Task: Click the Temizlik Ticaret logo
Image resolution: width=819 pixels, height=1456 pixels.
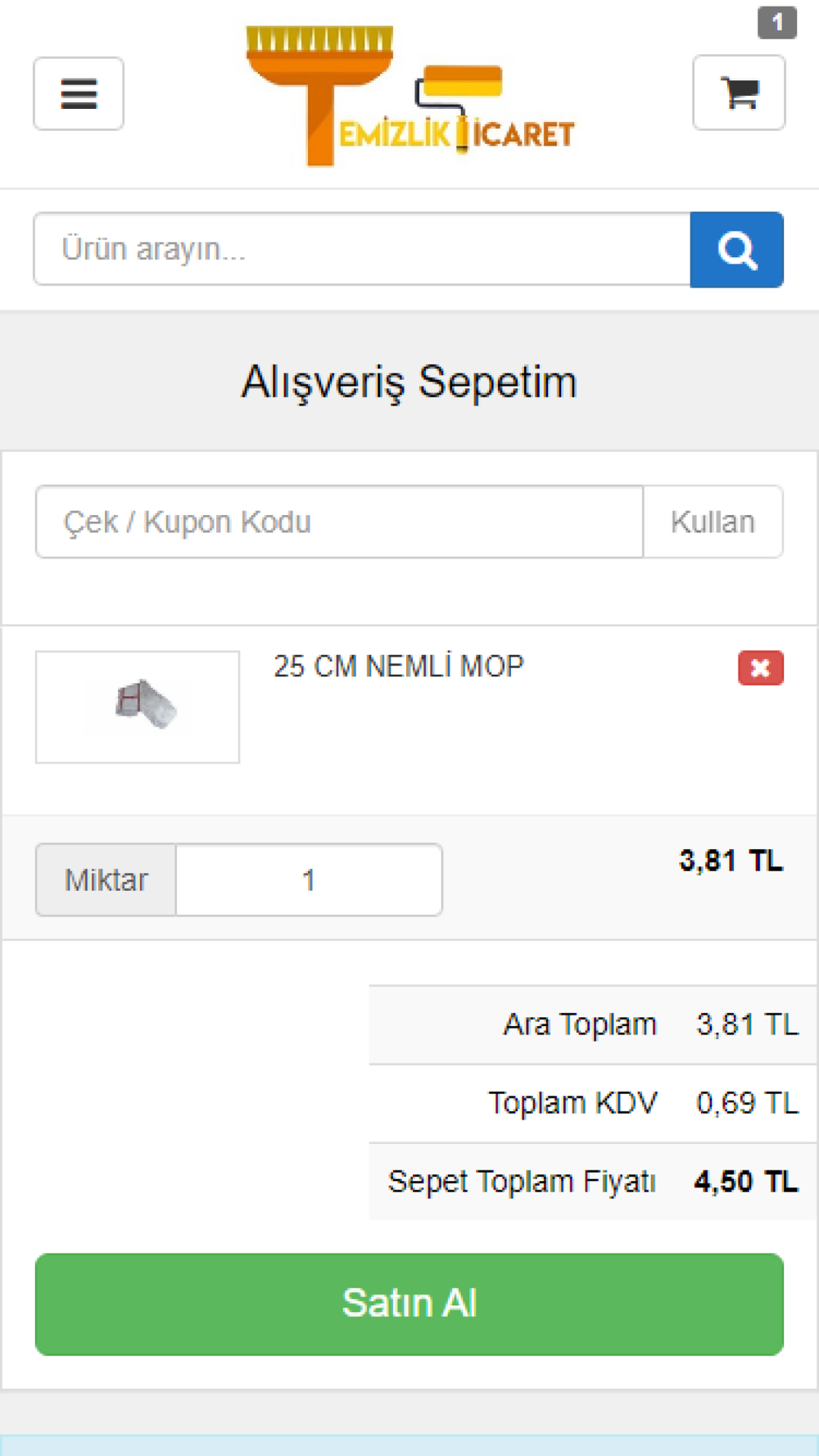Action: 409,97
